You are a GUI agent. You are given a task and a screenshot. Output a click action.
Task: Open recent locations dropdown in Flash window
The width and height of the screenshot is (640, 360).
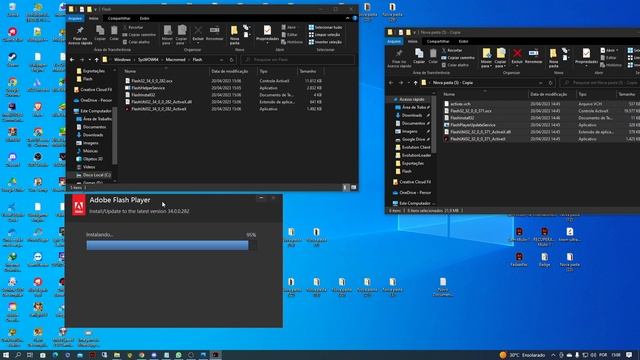[x=89, y=60]
